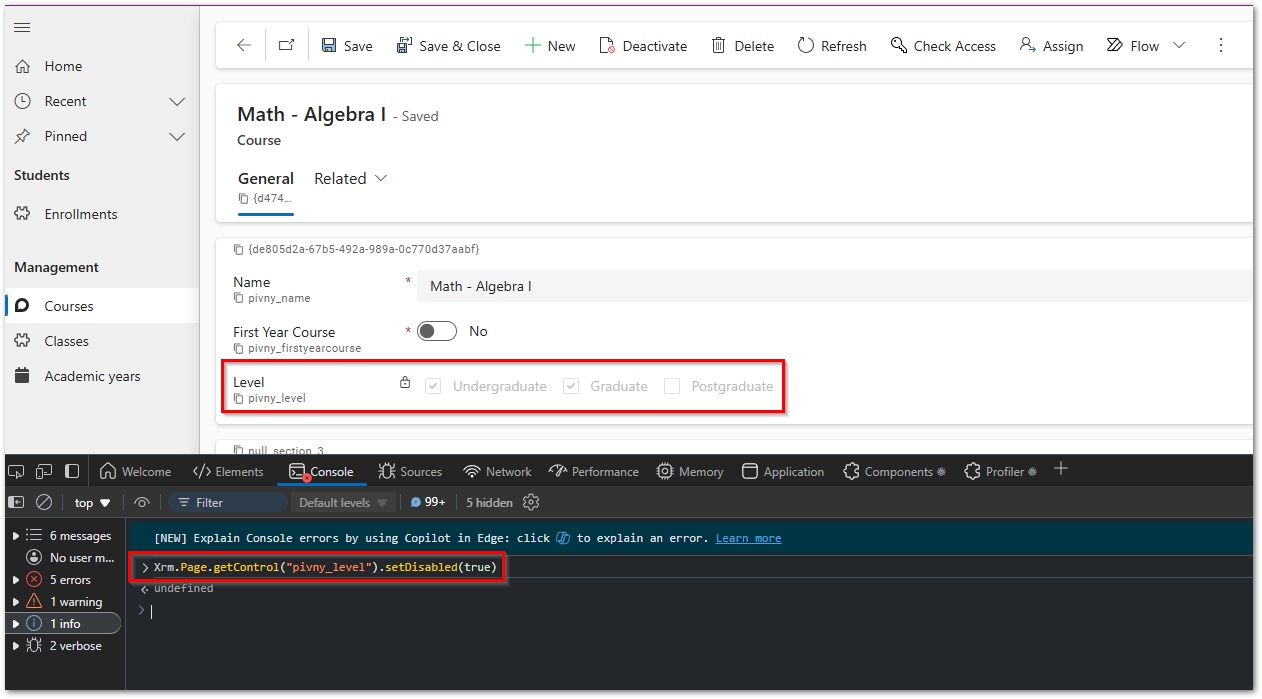Screen dimensions: 1262x699
Task: Toggle First Year Course switch
Action: [437, 331]
